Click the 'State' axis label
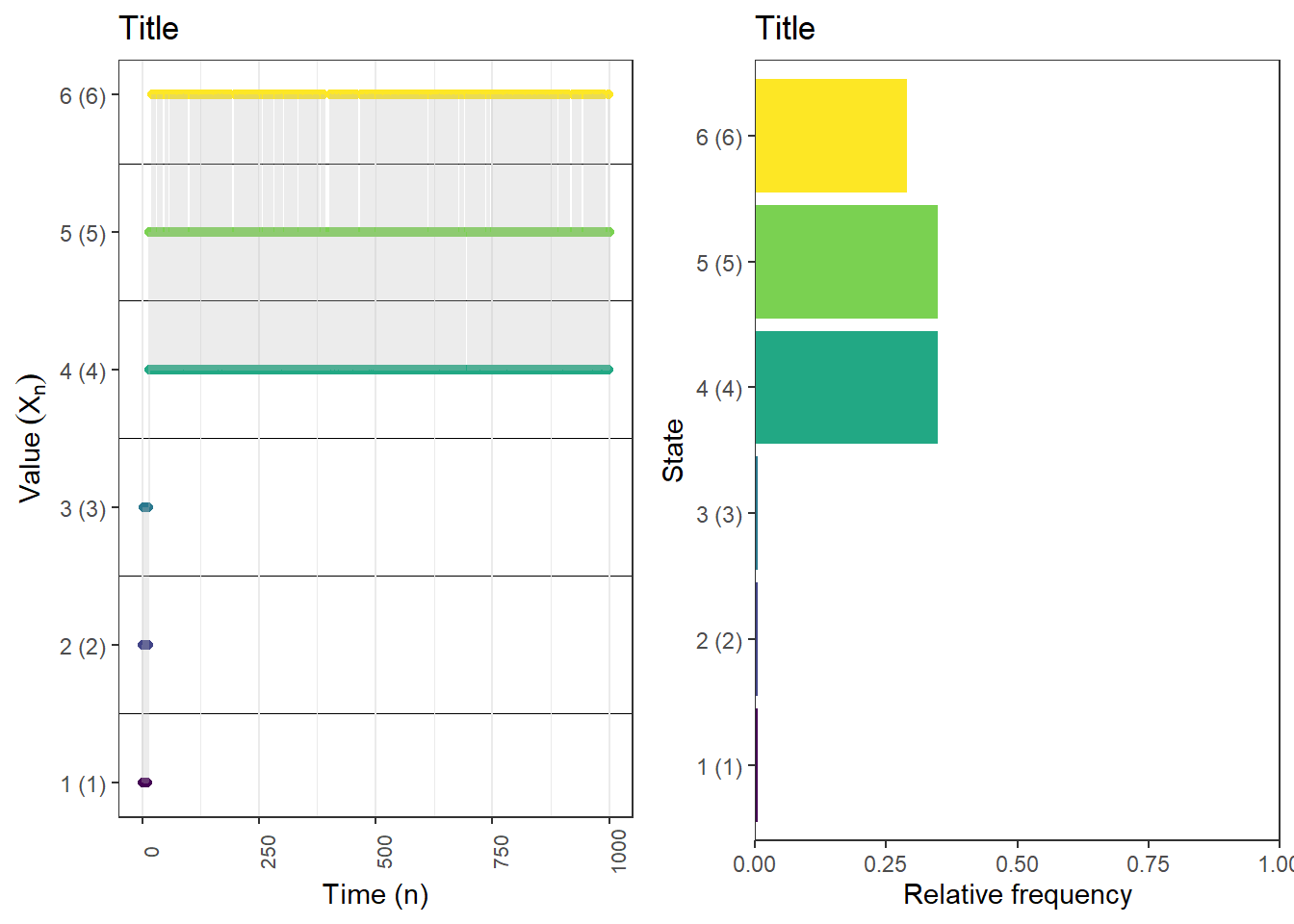1294x924 pixels. [x=673, y=450]
